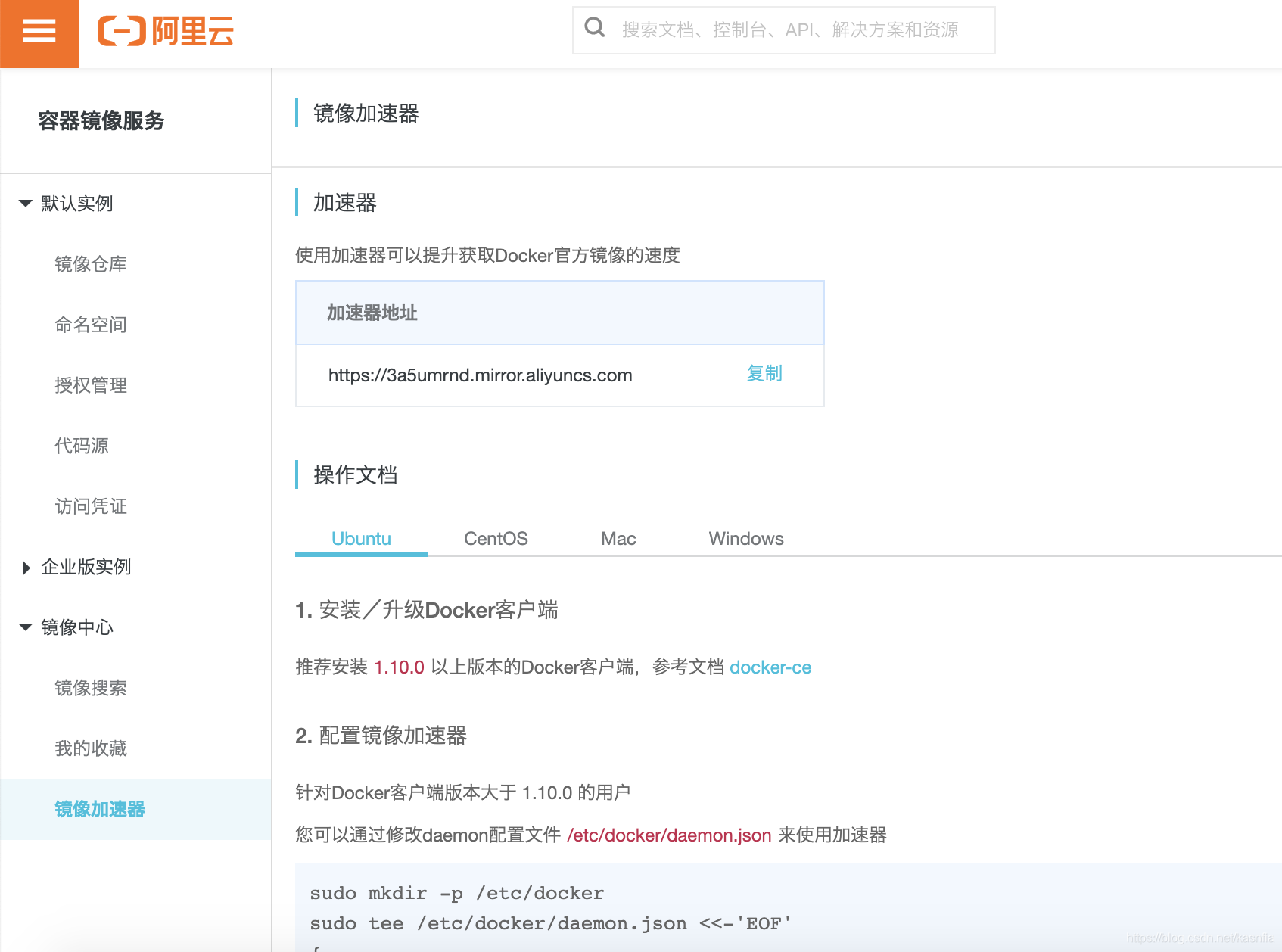Click the Aliyun logo
The image size is (1282, 952).
point(166,32)
